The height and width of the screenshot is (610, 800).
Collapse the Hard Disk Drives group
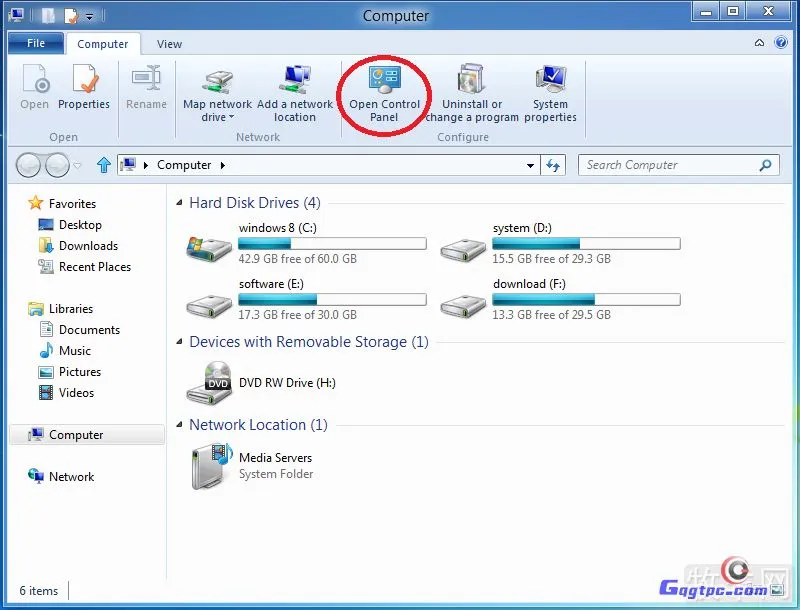(x=180, y=203)
